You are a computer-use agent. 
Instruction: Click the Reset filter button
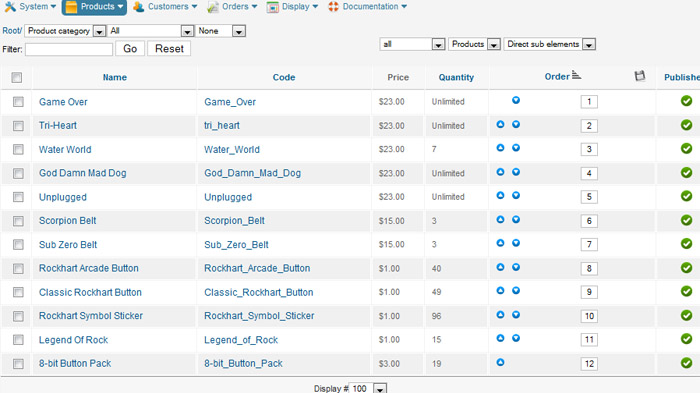[x=169, y=49]
